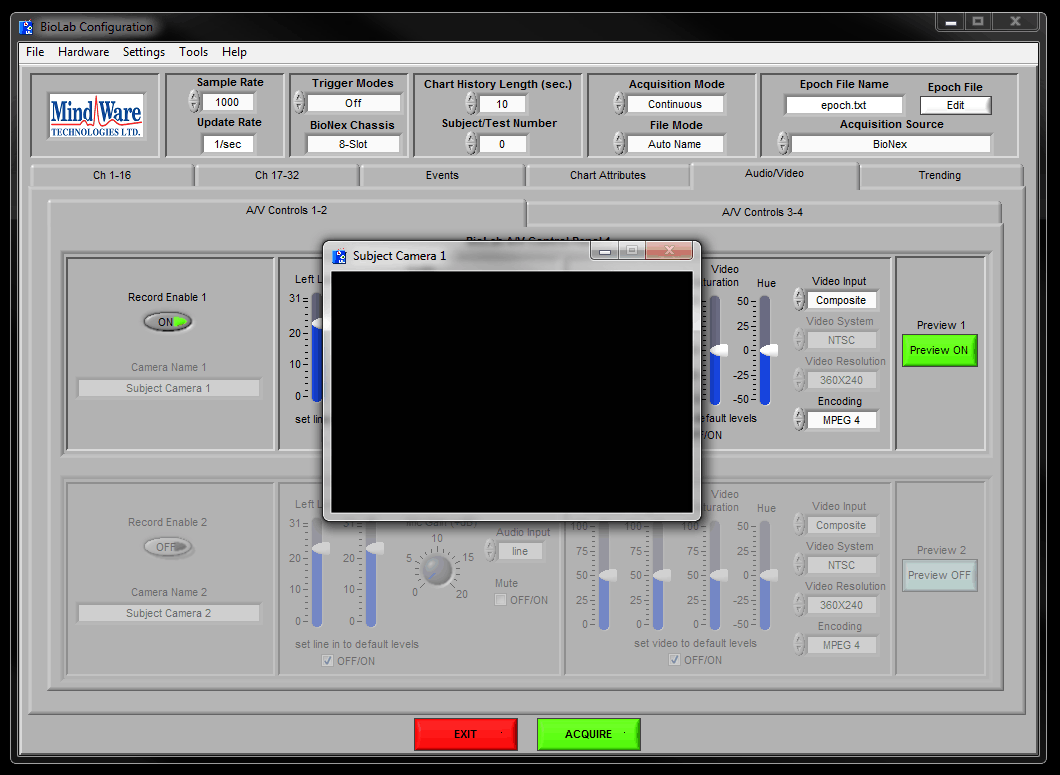Click the Video System NTSC field in panel 1
This screenshot has height=775, width=1060.
[x=841, y=340]
